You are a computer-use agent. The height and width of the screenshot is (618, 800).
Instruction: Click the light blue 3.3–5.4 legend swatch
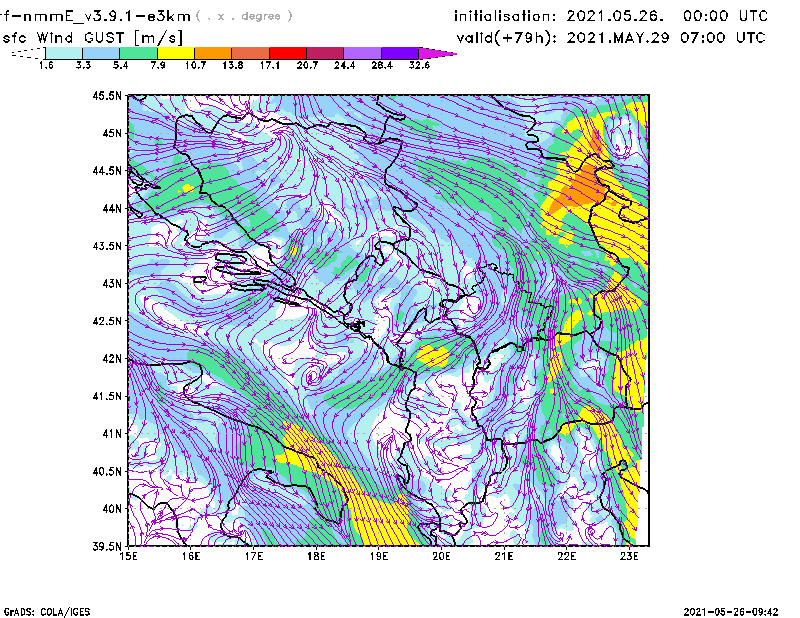point(101,53)
